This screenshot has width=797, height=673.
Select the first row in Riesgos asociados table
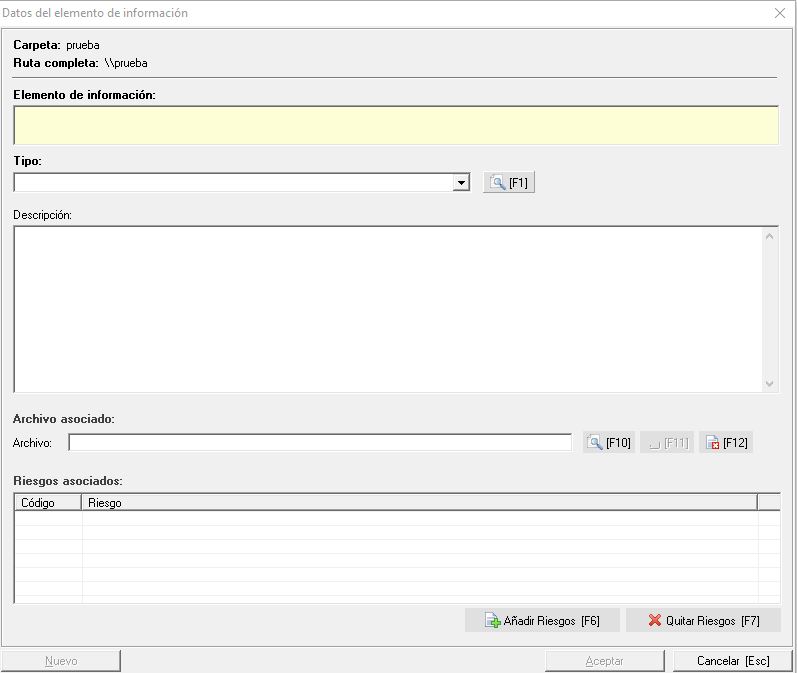coord(395,519)
